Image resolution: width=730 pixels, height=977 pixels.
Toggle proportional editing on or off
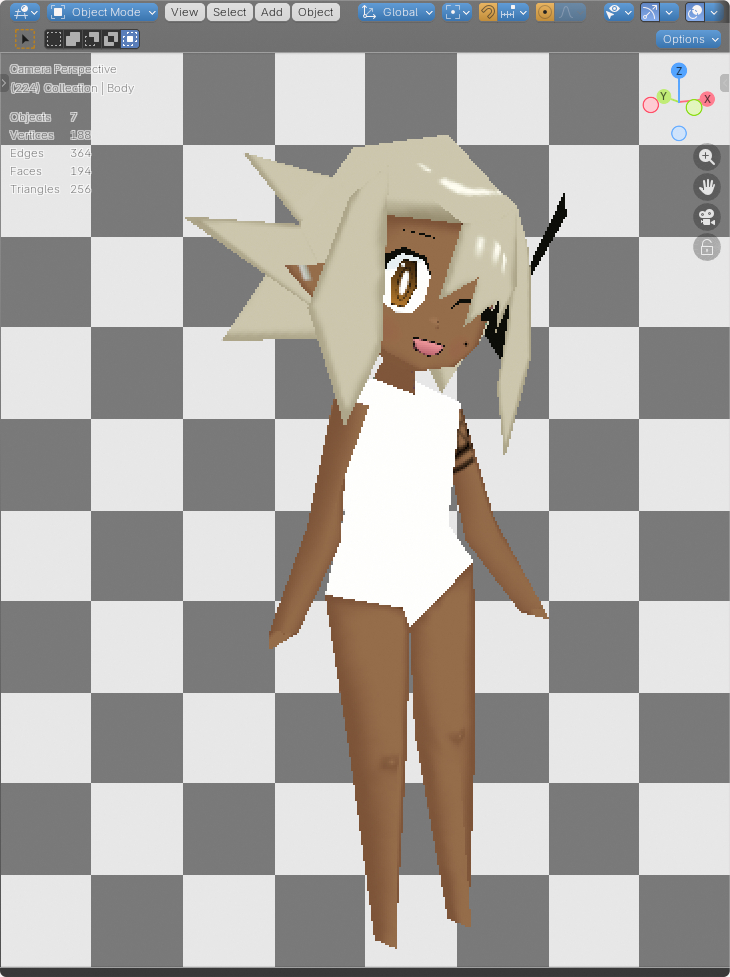coord(545,13)
